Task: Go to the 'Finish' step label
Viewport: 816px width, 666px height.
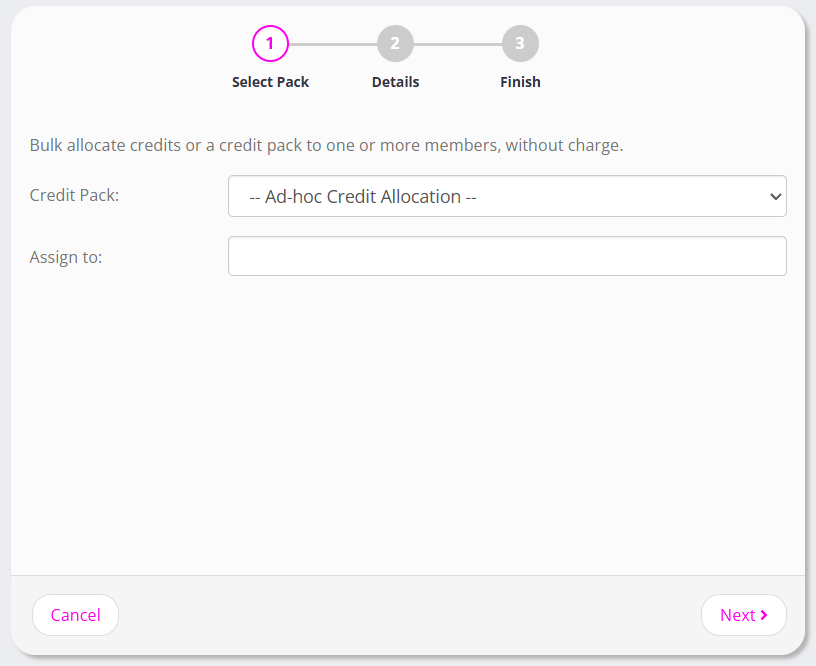Action: click(x=520, y=82)
